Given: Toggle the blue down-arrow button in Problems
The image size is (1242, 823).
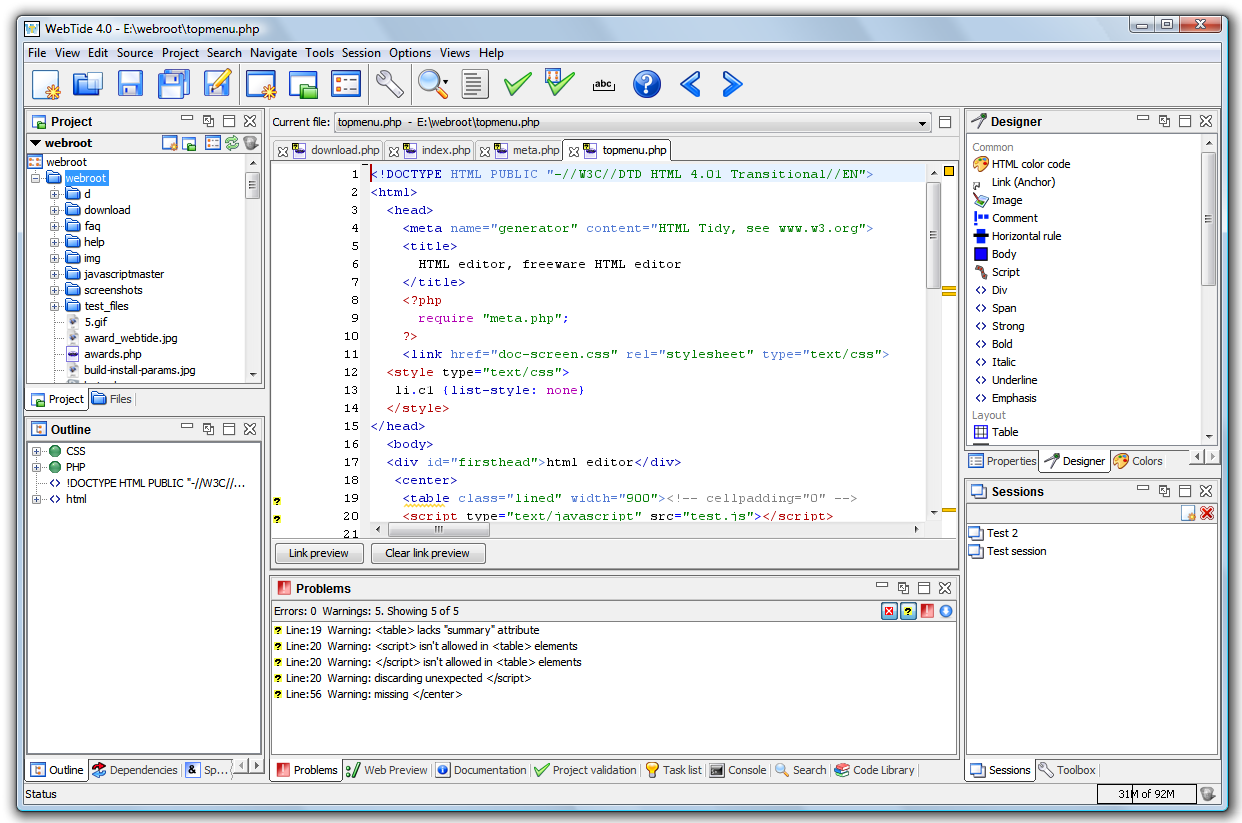Looking at the screenshot, I should (946, 611).
